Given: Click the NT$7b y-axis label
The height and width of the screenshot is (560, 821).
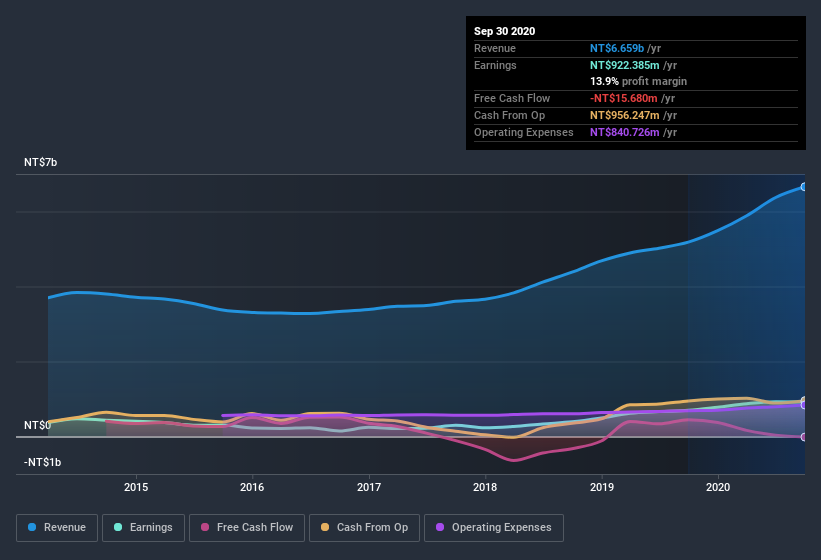Looking at the screenshot, I should point(40,162).
